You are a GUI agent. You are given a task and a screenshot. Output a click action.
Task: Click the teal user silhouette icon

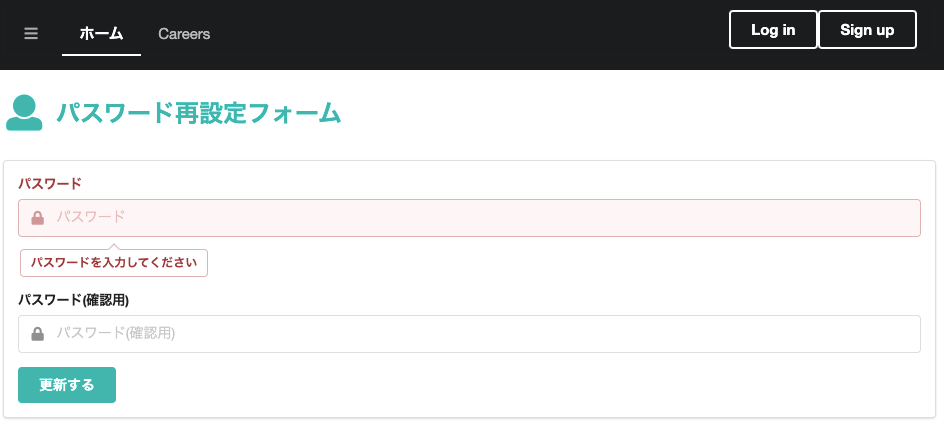click(x=24, y=113)
